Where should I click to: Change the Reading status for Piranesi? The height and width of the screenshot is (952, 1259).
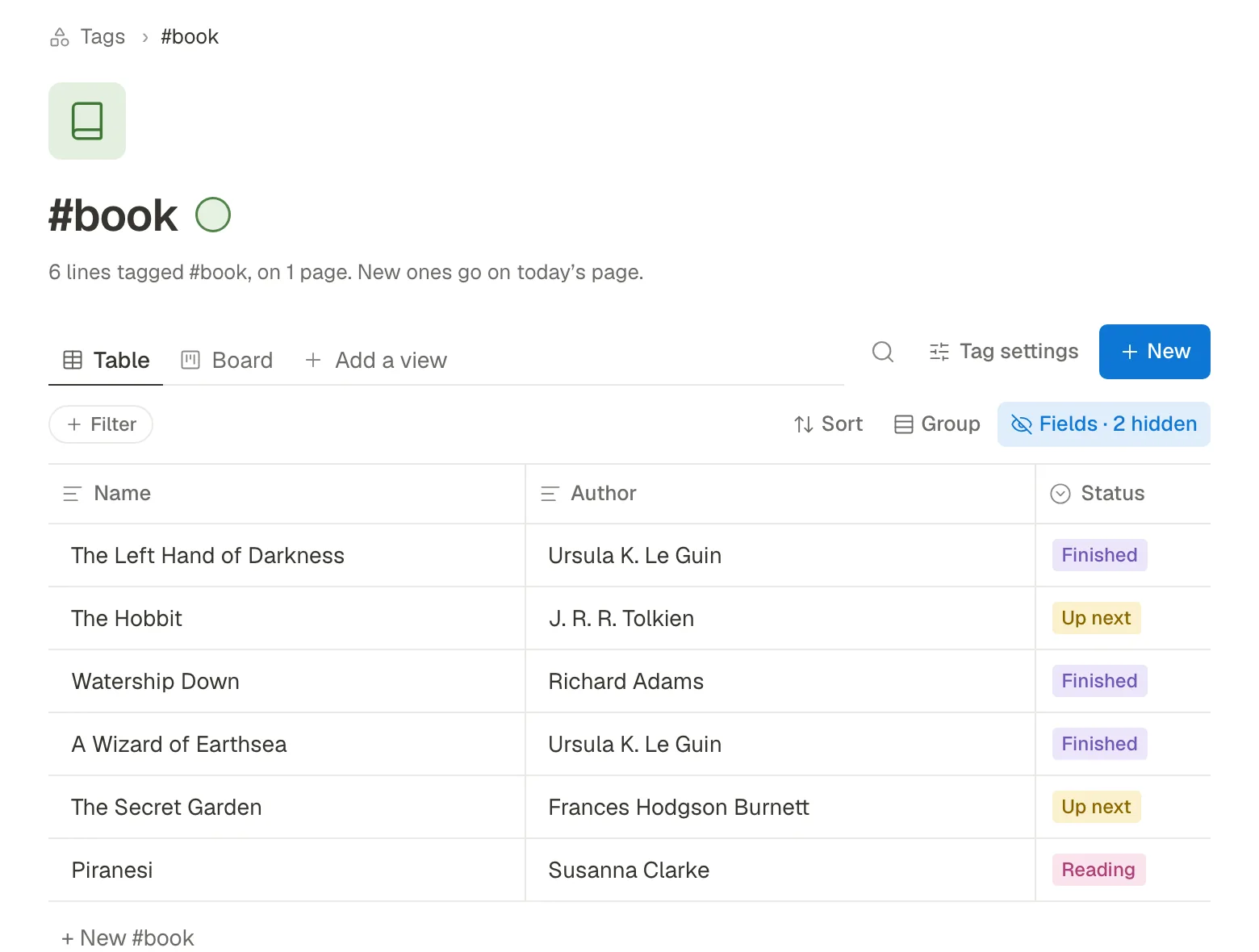(x=1098, y=870)
